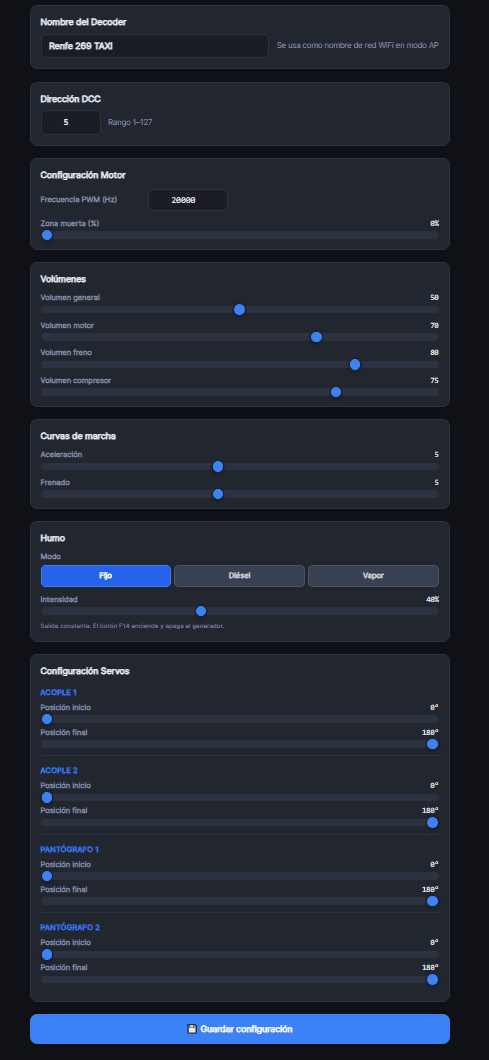The height and width of the screenshot is (1060, 489).
Task: Click the 'Volúmenes' section heading
Action: pyautogui.click(x=63, y=279)
